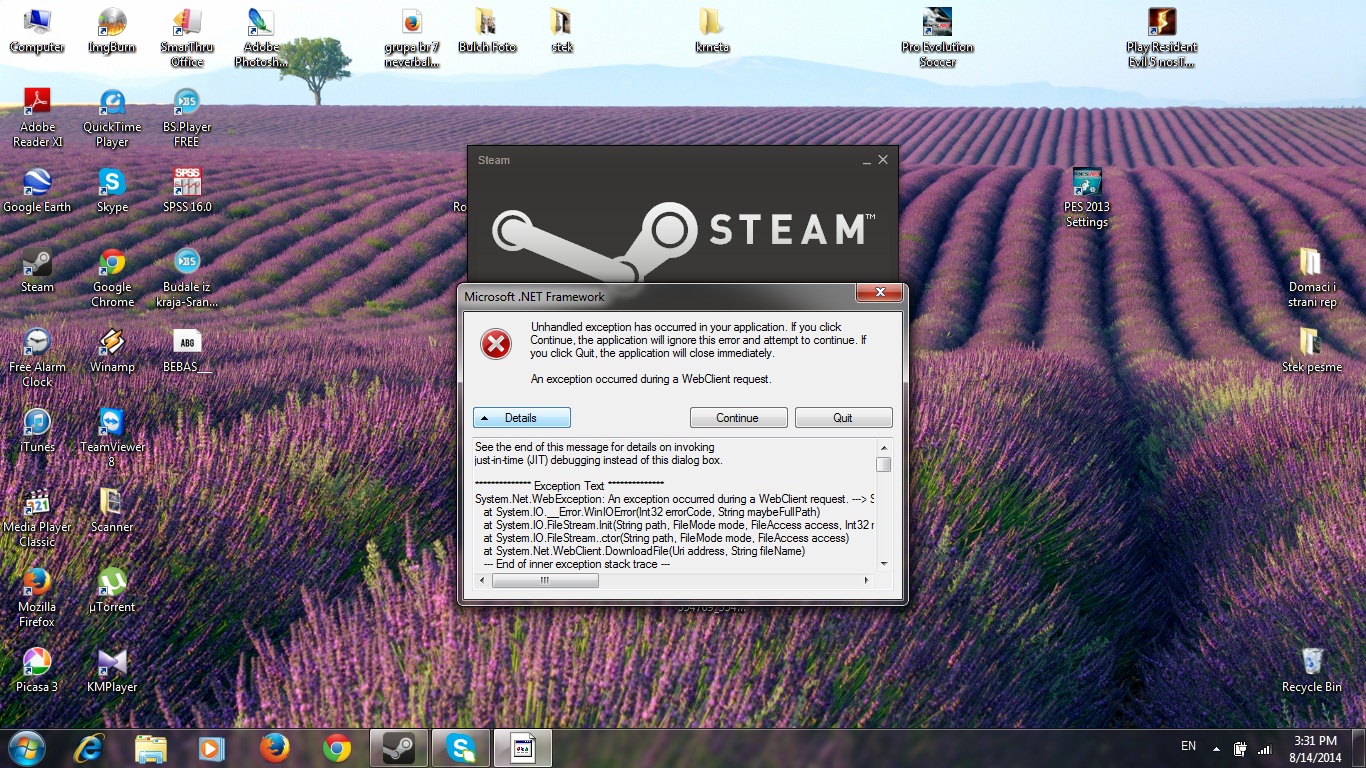Select the Free Alarm Clock shortcut
Image resolution: width=1366 pixels, height=768 pixels.
[37, 358]
